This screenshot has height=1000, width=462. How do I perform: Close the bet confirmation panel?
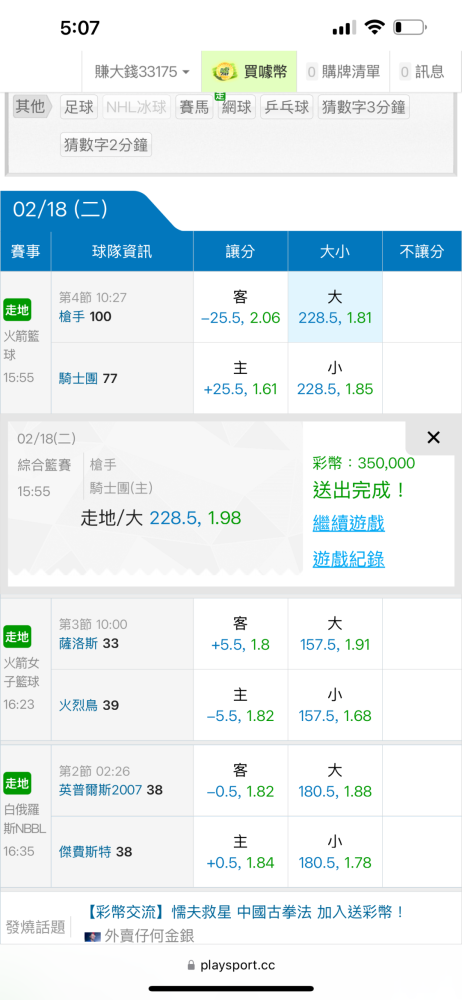tap(433, 438)
